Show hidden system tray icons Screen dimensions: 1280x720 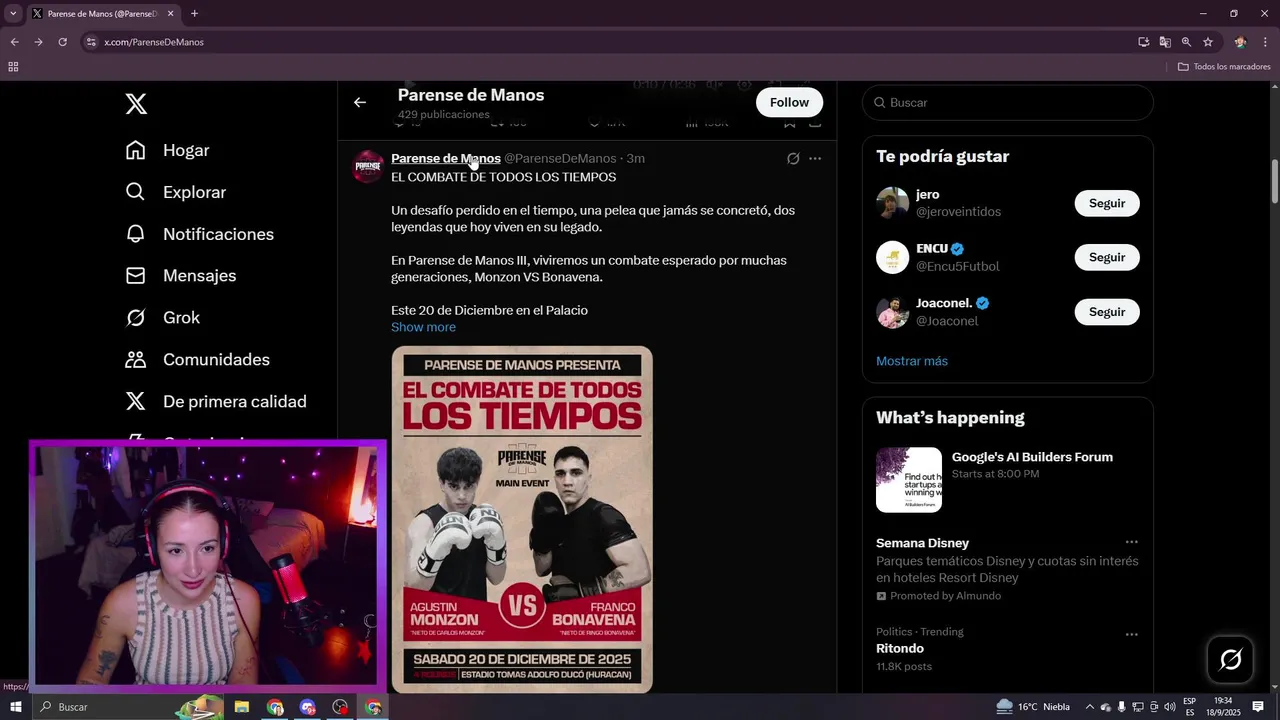1089,707
